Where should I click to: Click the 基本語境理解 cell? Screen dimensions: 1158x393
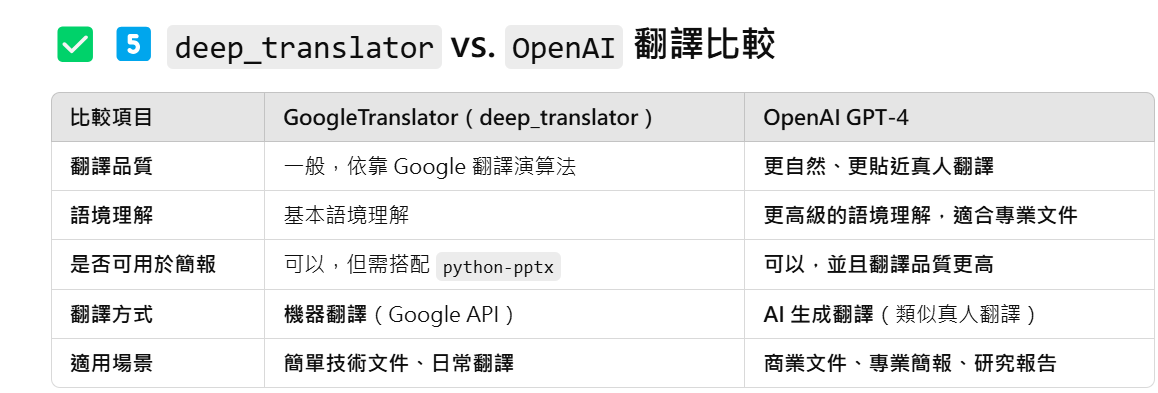[x=346, y=216]
